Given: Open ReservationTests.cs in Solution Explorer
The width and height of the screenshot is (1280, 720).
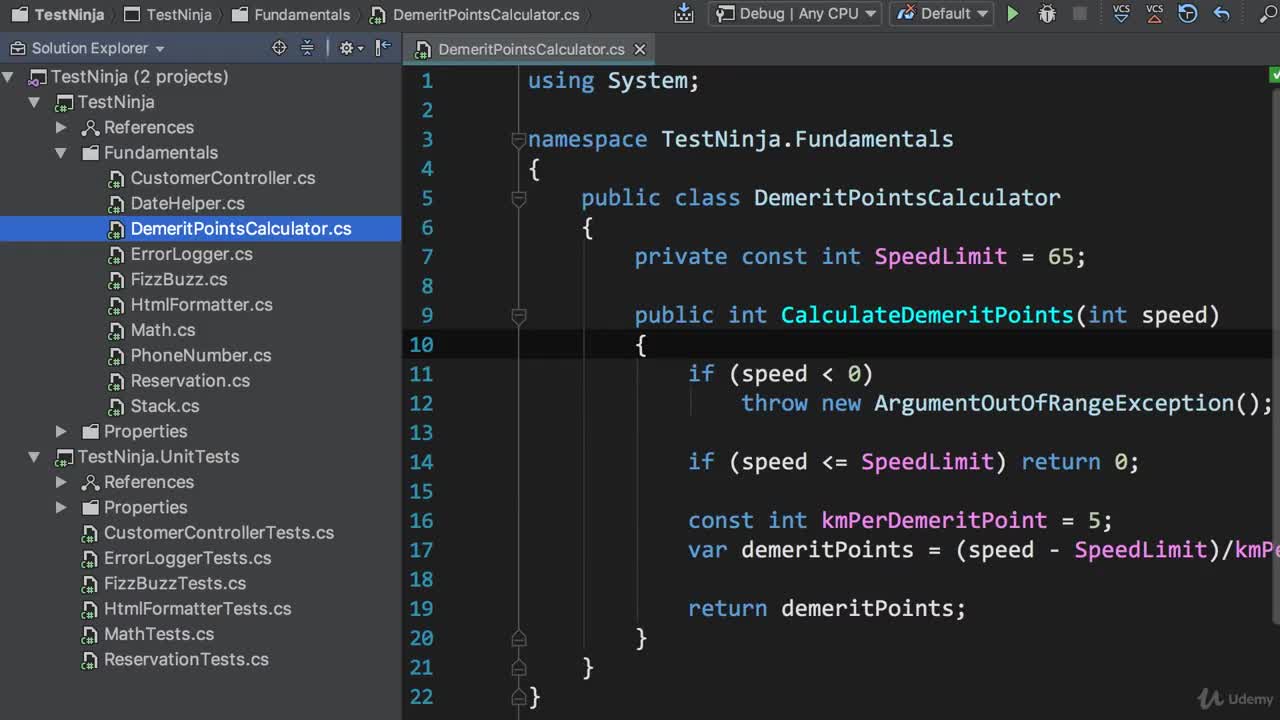Looking at the screenshot, I should [x=186, y=660].
